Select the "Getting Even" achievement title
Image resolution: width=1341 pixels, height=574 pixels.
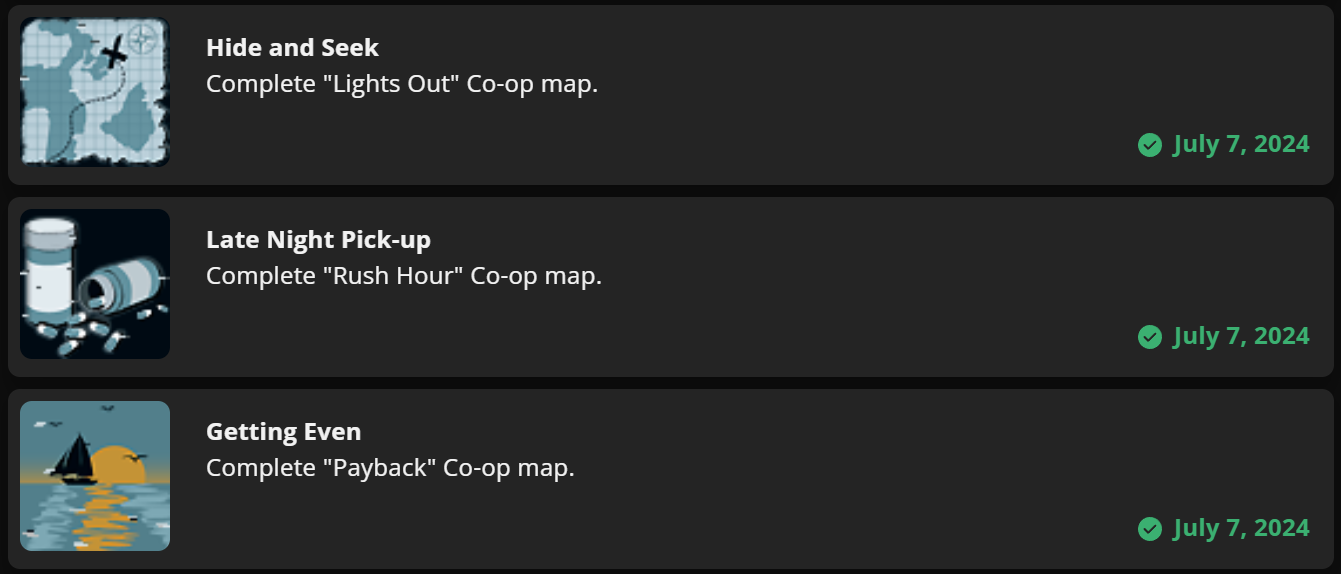(283, 431)
